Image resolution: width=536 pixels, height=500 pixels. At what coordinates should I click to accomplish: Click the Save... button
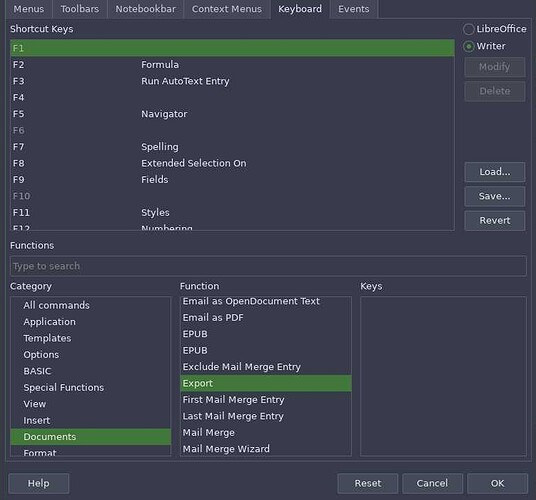(494, 196)
